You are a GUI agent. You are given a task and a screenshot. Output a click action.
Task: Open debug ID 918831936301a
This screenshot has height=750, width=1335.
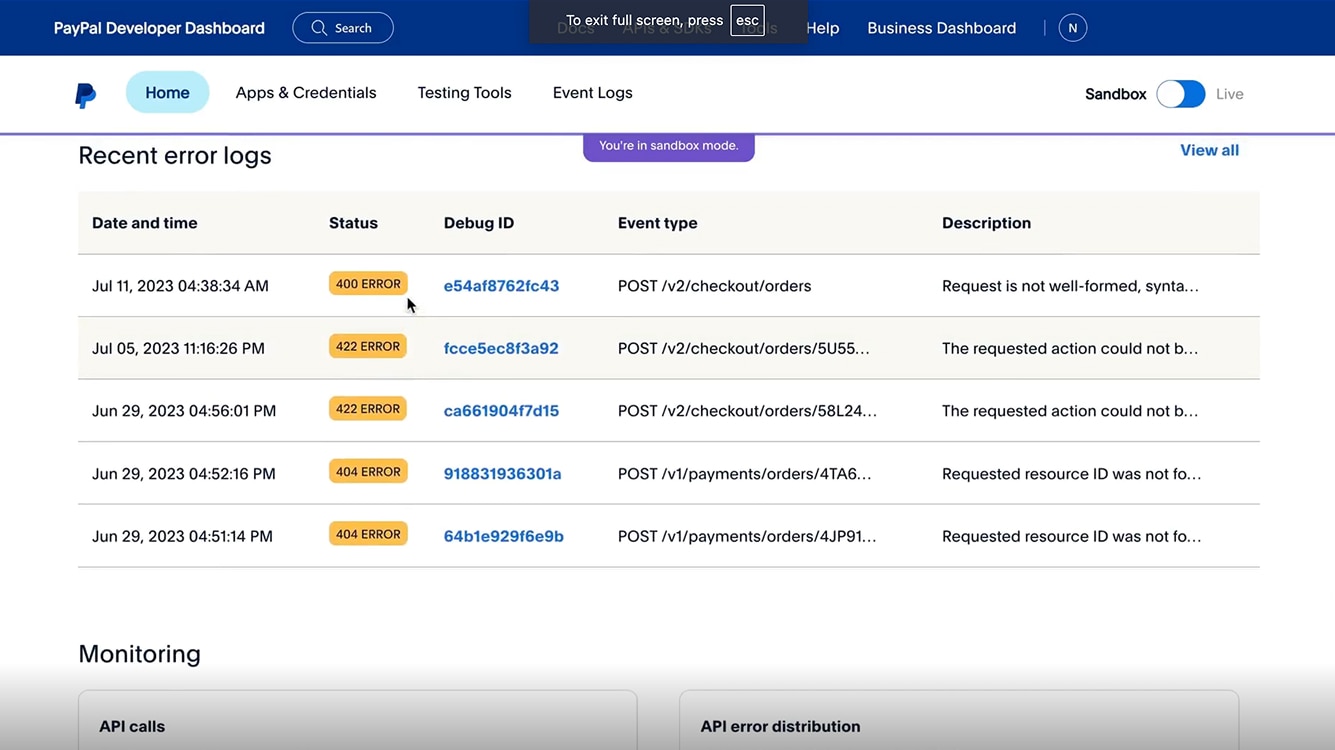502,474
